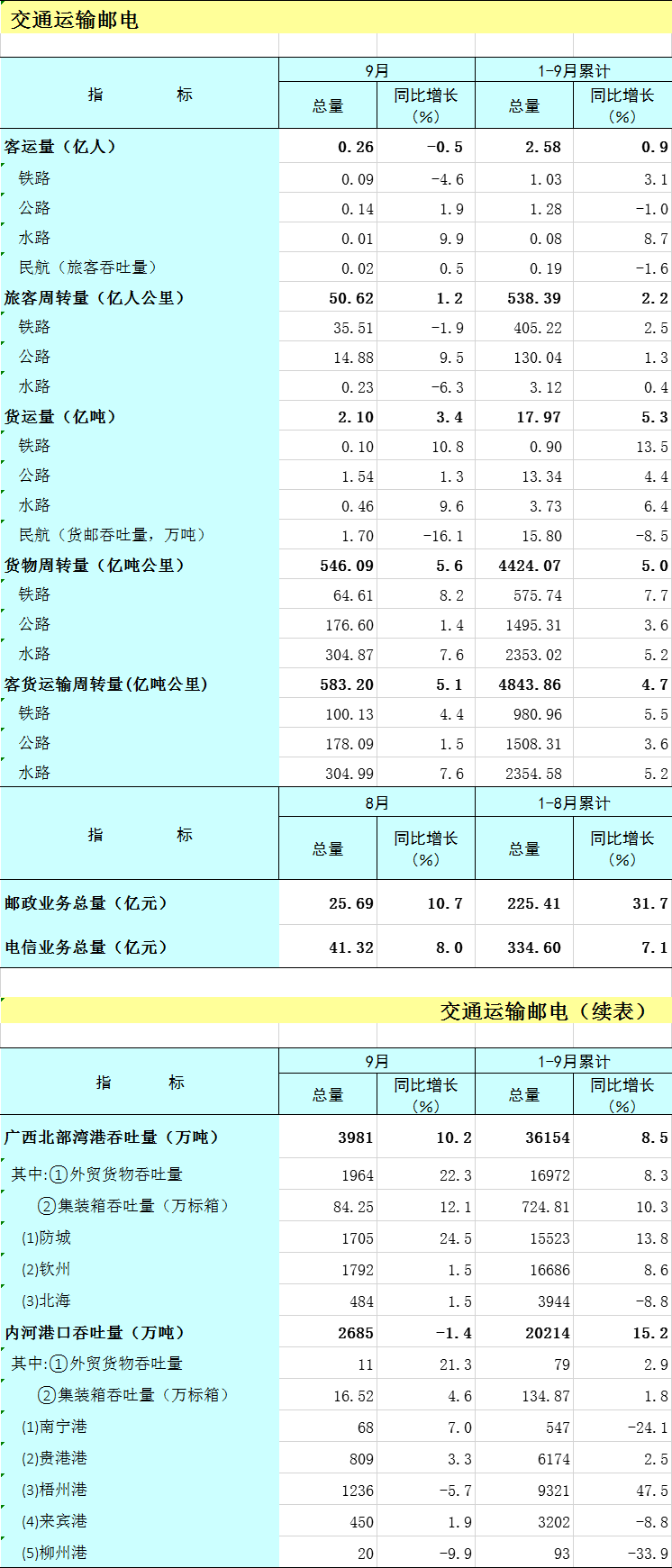Select the 内河港口吞吐量（万吨） row label
672x1568 pixels.
tap(95, 1333)
